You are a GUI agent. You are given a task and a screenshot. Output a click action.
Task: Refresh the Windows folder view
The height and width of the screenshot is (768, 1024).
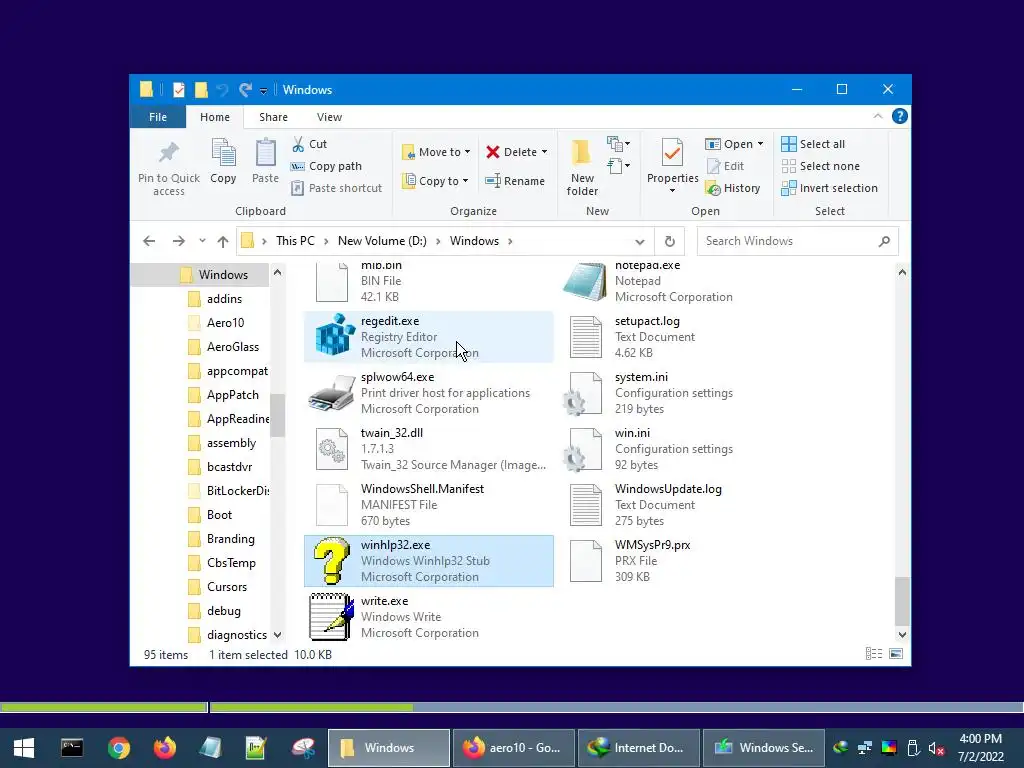tap(669, 241)
